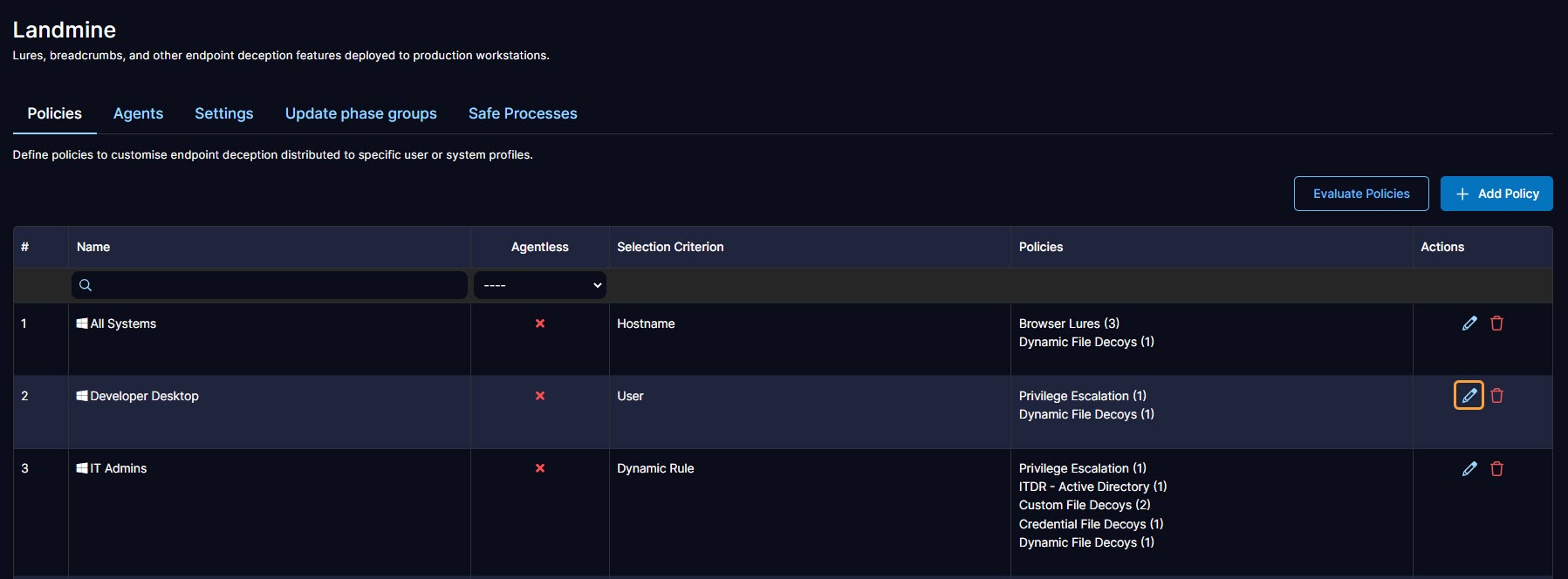Click Custom File Decoys (2) entry
The height and width of the screenshot is (579, 1568).
(x=1085, y=505)
